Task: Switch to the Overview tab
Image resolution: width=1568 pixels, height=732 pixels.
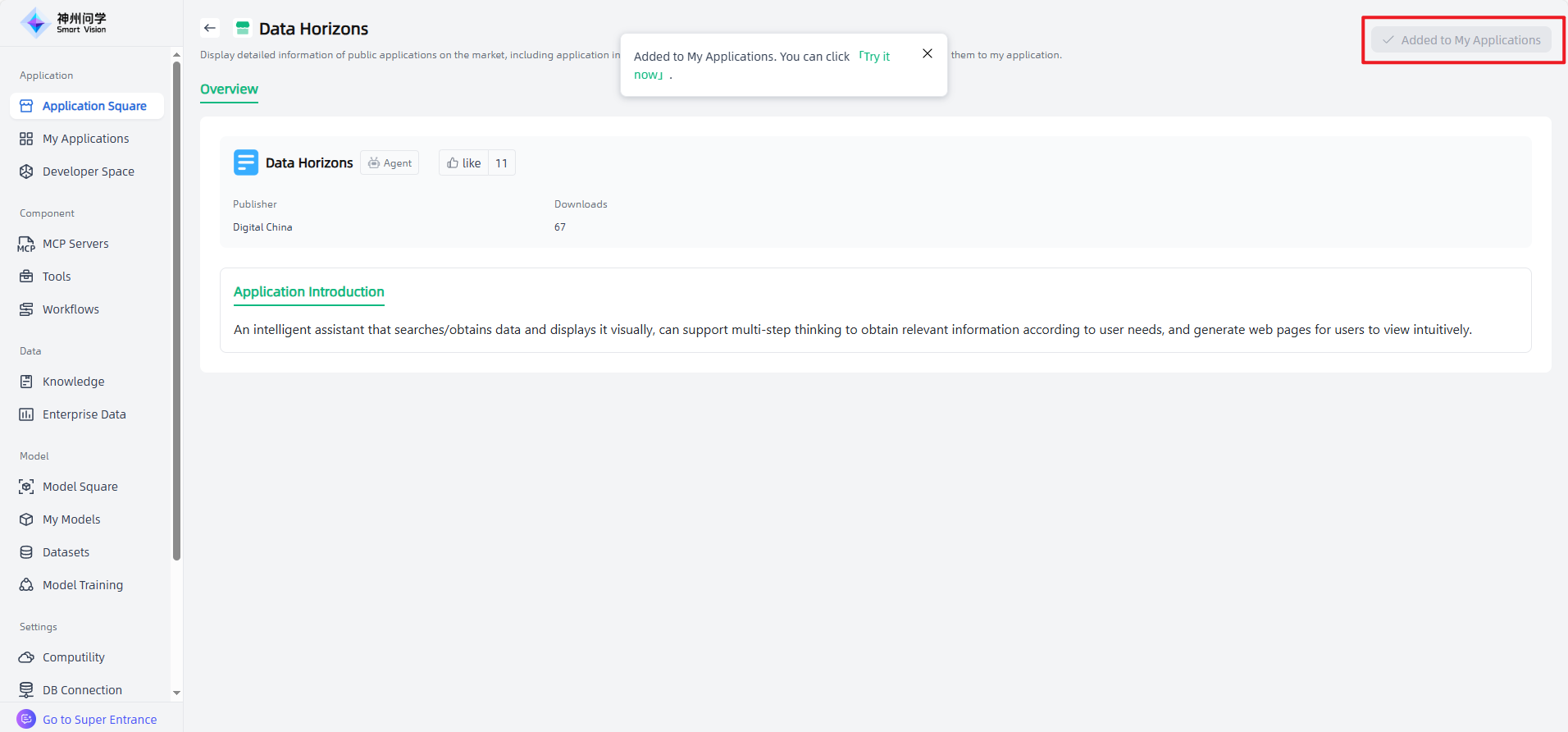Action: coord(229,89)
